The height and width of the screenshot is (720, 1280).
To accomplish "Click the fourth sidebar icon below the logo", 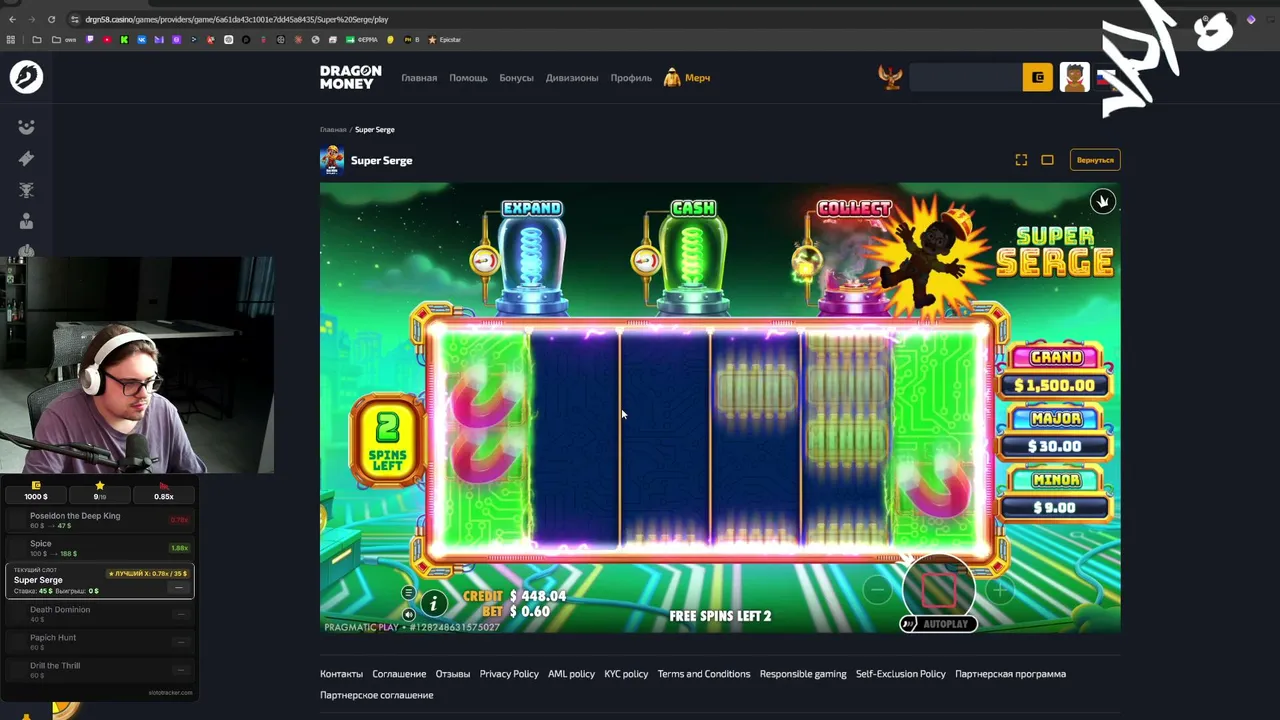I will click(26, 221).
